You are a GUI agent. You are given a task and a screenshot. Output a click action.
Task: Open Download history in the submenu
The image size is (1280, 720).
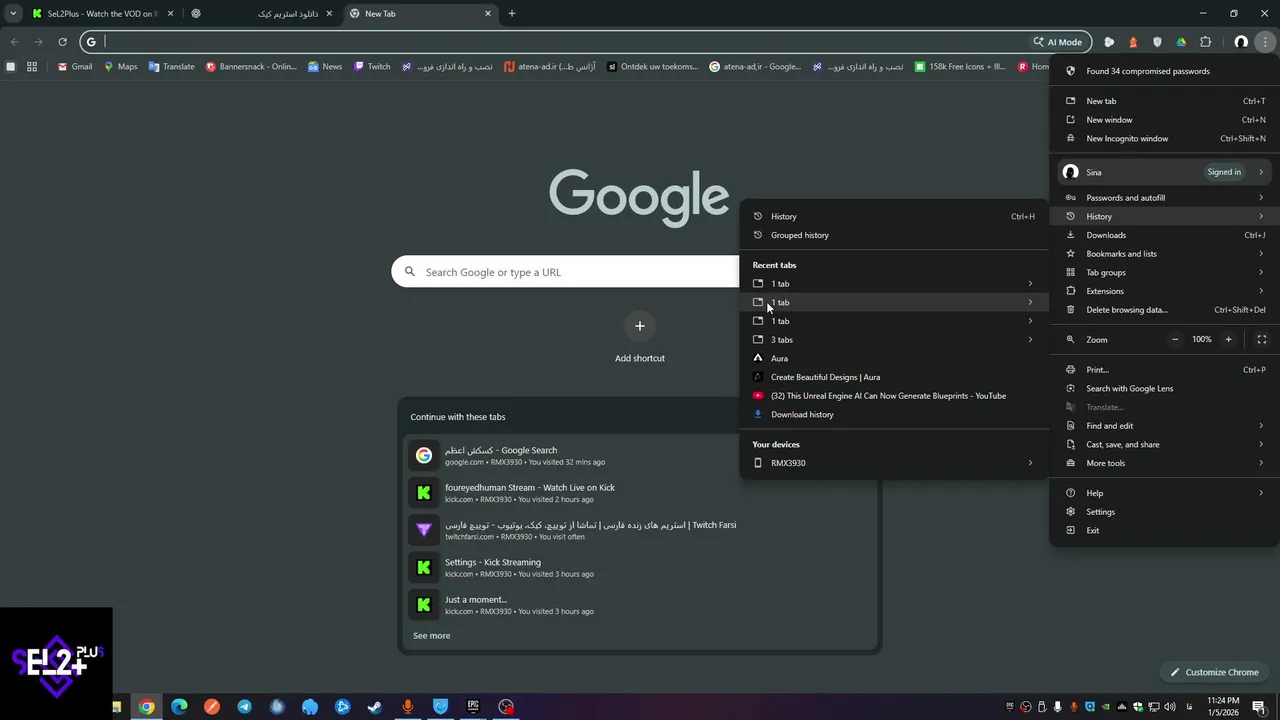pyautogui.click(x=893, y=414)
